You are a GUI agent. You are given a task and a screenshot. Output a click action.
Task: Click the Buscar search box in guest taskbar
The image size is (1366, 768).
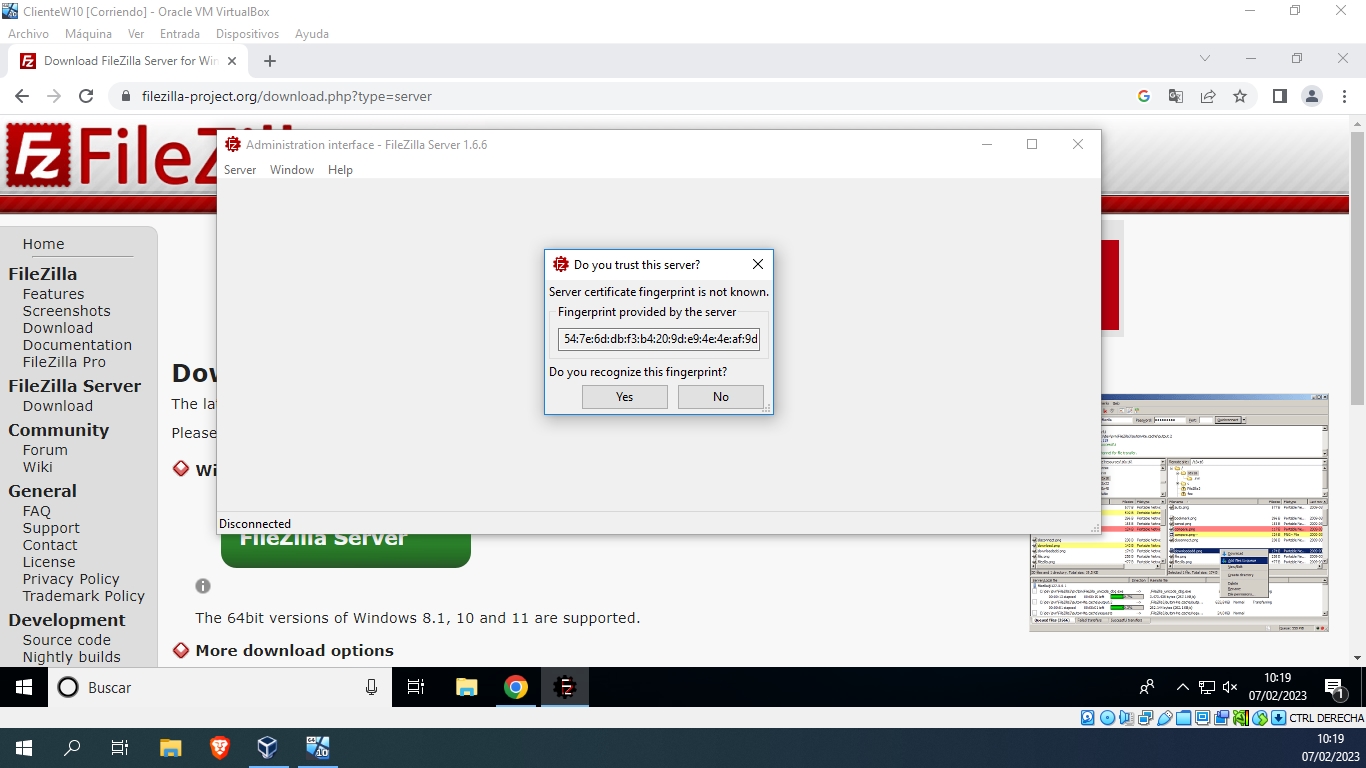[x=220, y=687]
